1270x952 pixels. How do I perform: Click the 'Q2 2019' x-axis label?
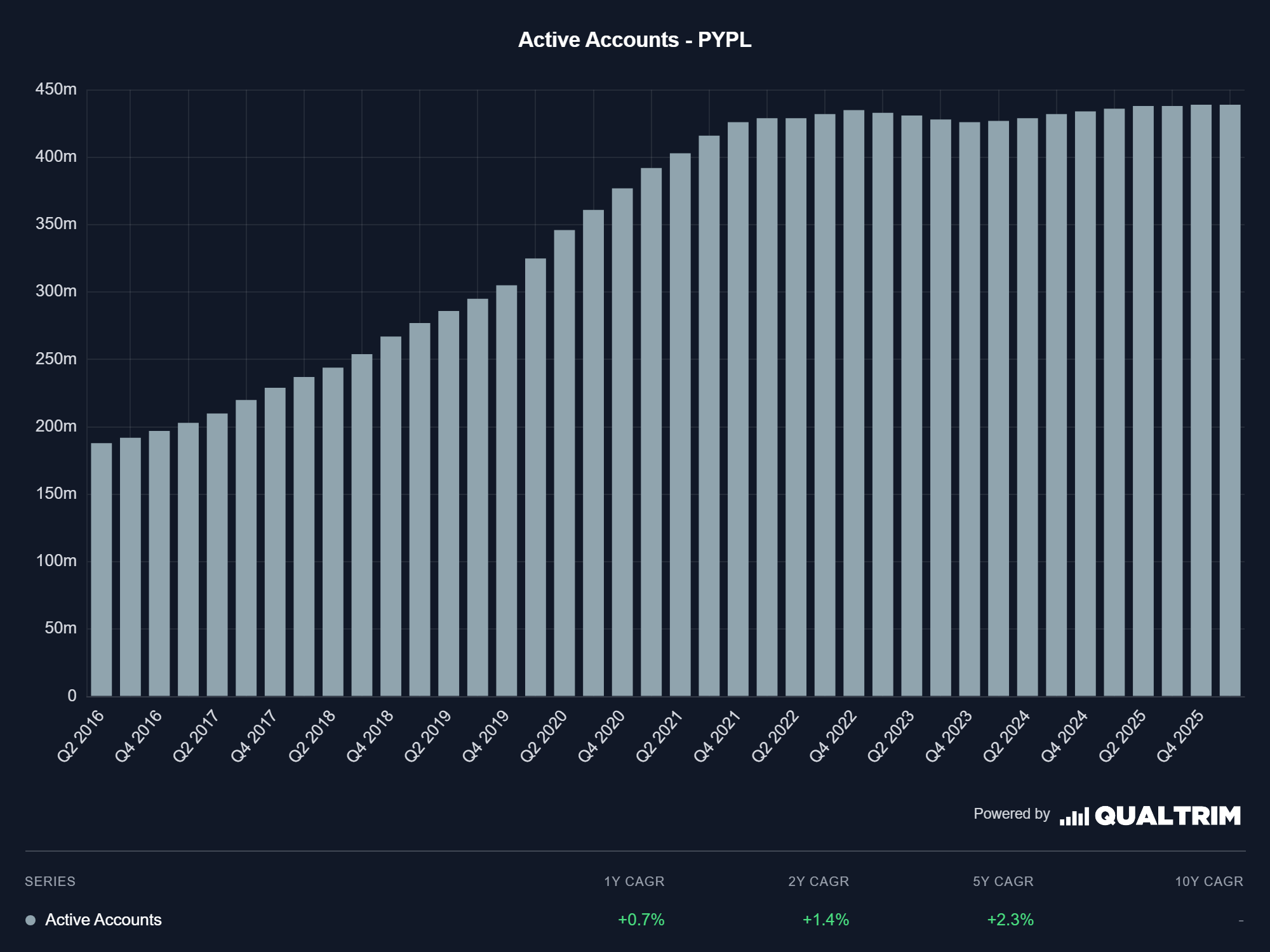(x=427, y=736)
